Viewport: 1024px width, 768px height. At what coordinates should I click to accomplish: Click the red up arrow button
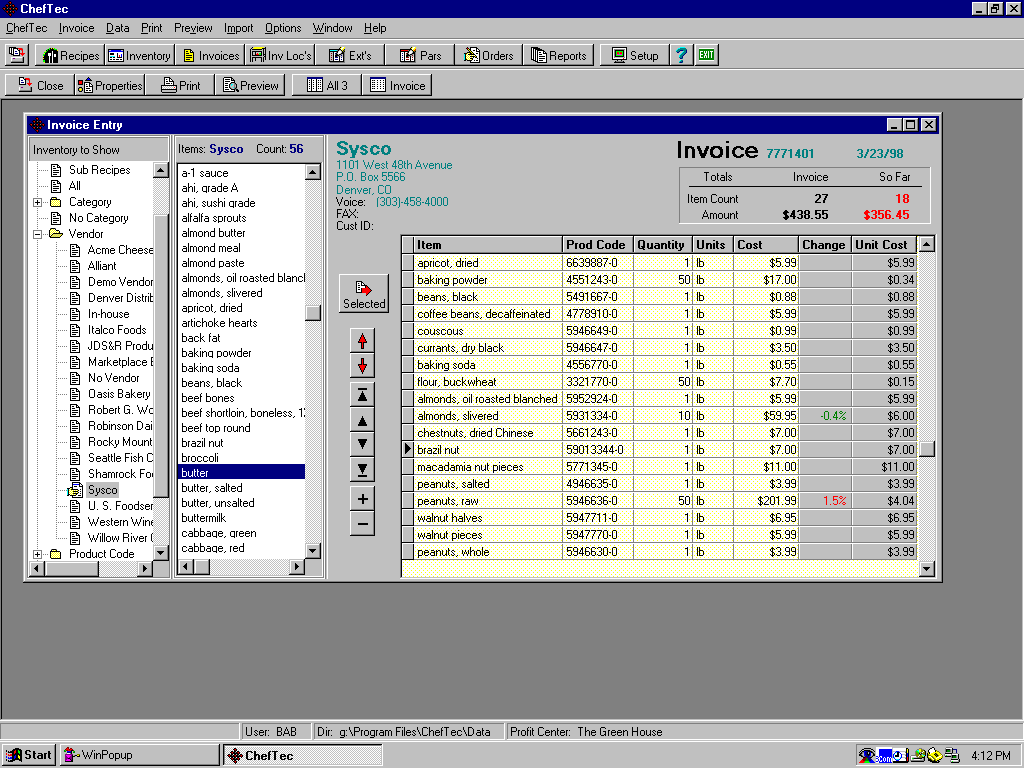362,341
